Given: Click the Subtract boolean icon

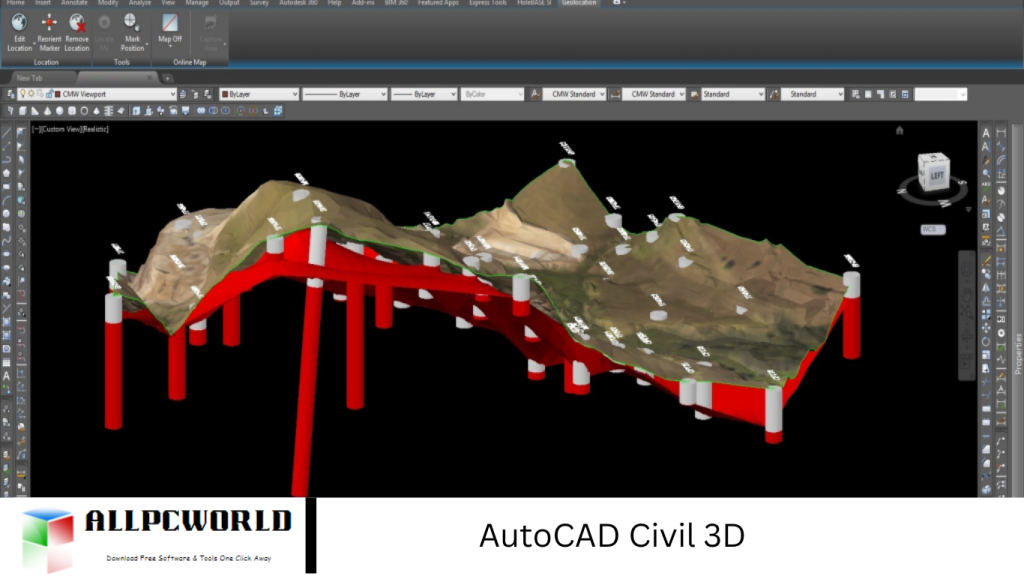Looking at the screenshot, I should click(214, 111).
